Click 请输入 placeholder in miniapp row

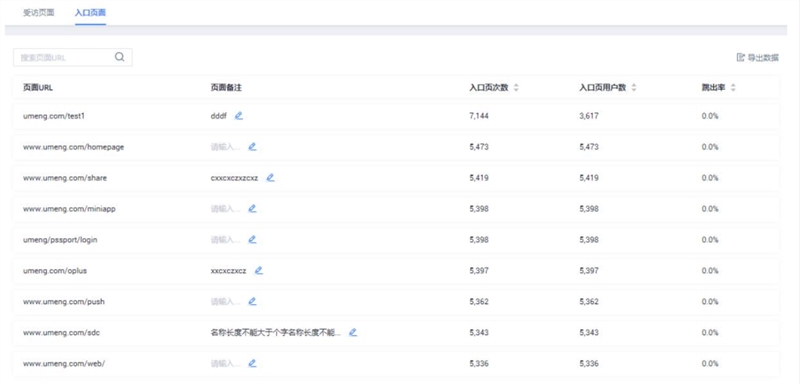point(225,209)
